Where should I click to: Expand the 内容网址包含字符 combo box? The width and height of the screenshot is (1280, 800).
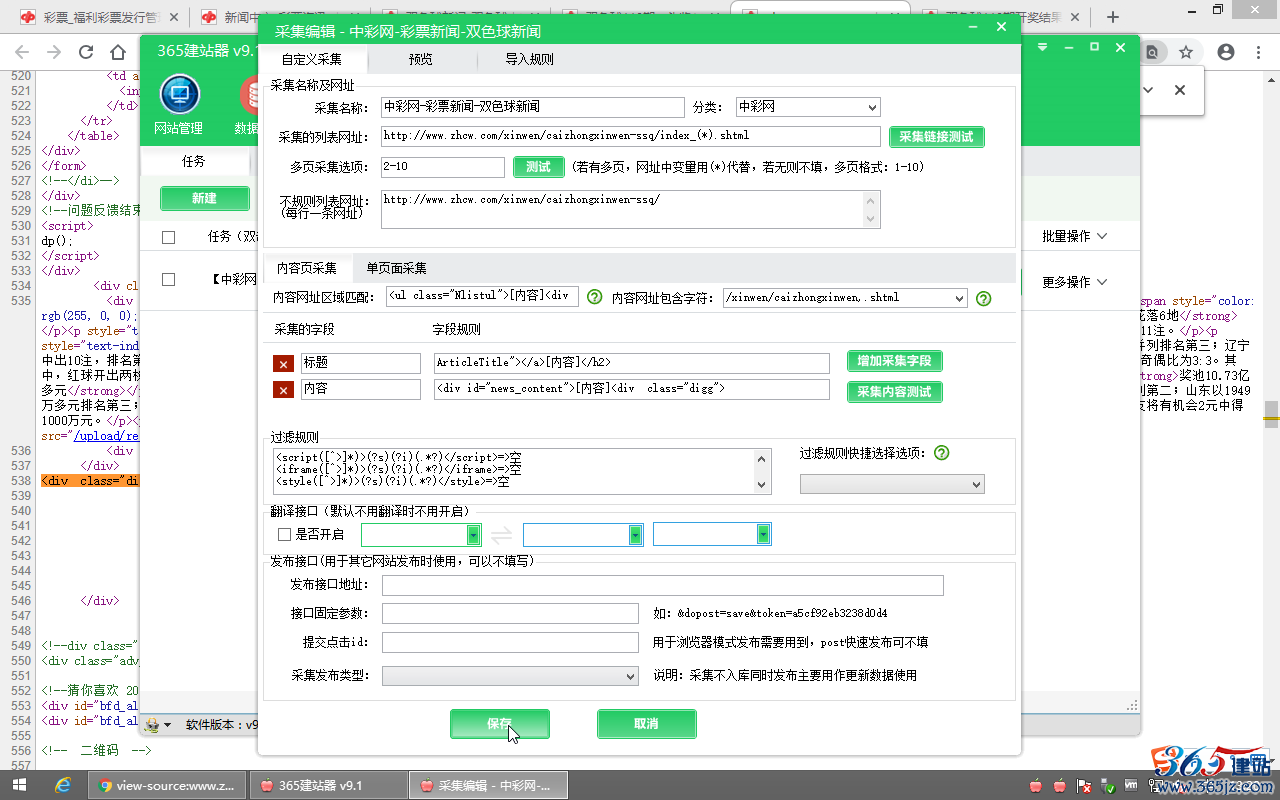[960, 298]
